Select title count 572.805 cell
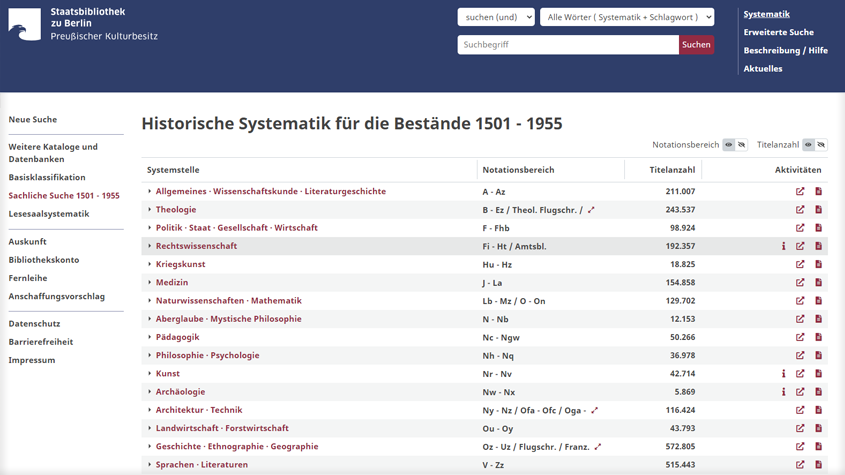This screenshot has width=845, height=475. click(680, 446)
